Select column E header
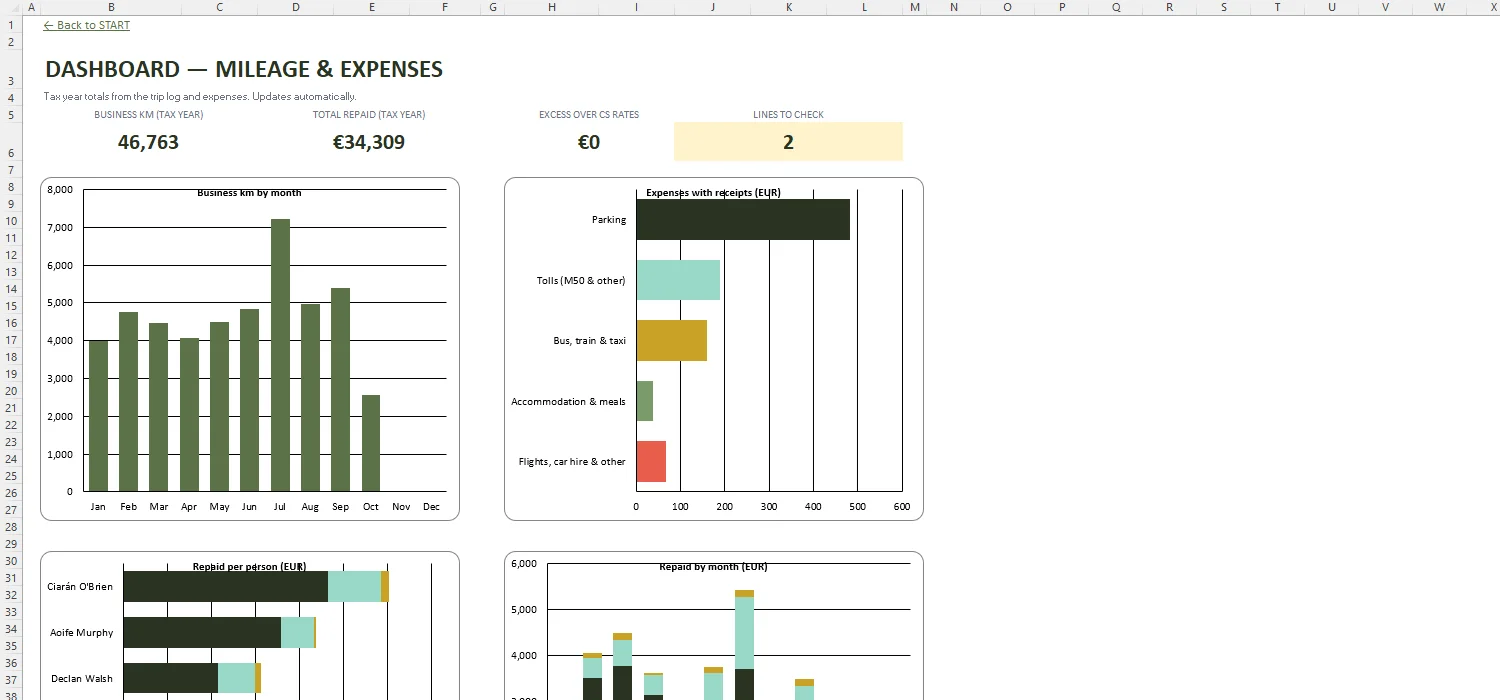 point(371,7)
